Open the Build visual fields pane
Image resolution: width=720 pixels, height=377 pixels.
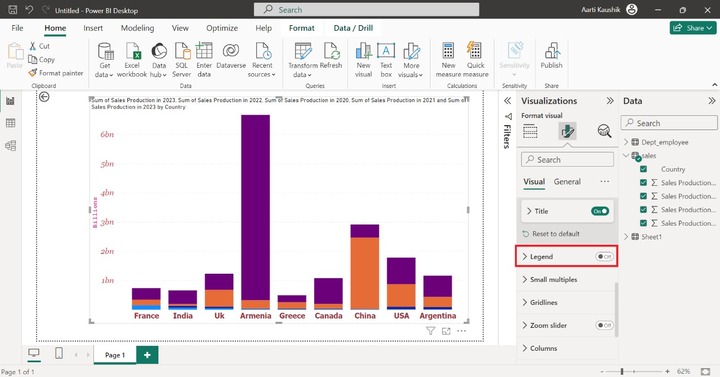(530, 131)
